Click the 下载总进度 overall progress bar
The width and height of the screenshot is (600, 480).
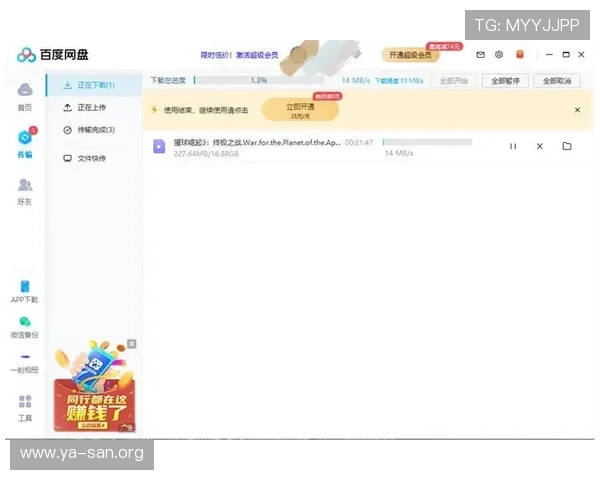pos(259,80)
